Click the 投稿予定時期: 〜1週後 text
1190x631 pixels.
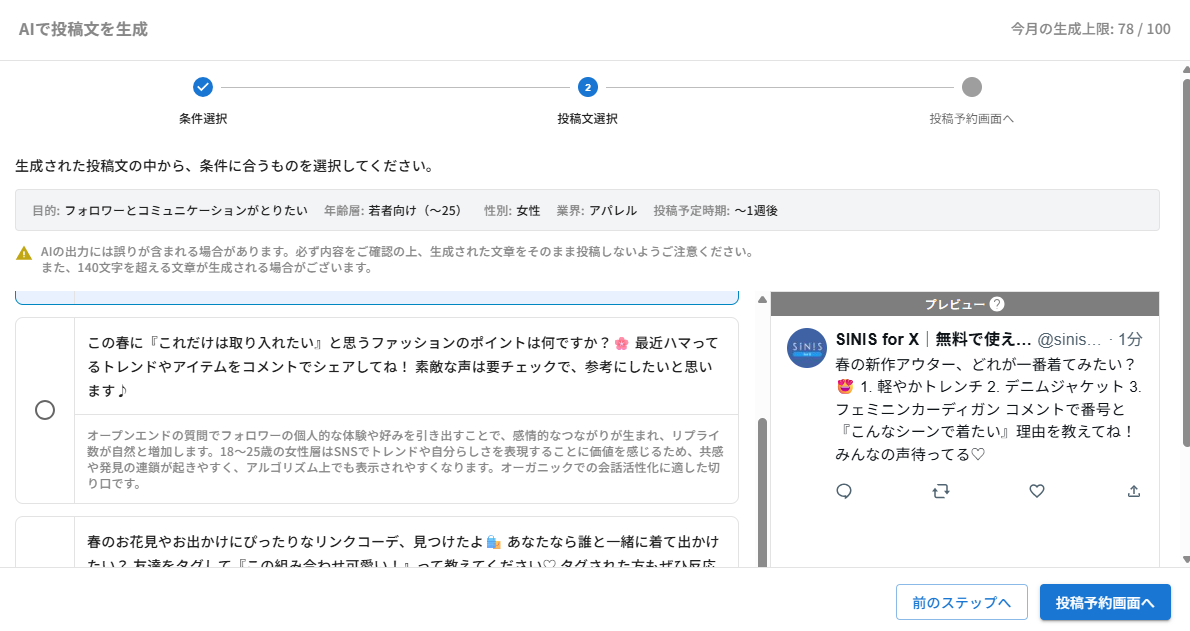[x=716, y=210]
